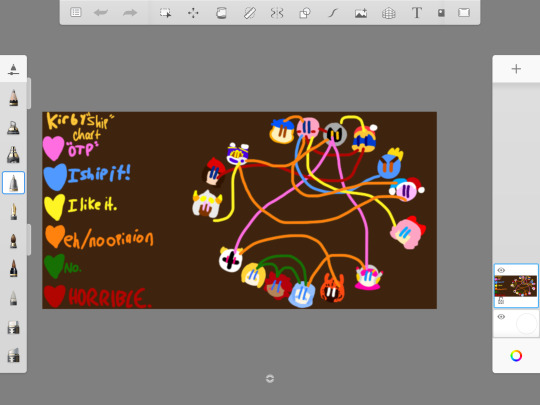
Task: Add a new layer with plus button
Action: click(516, 69)
